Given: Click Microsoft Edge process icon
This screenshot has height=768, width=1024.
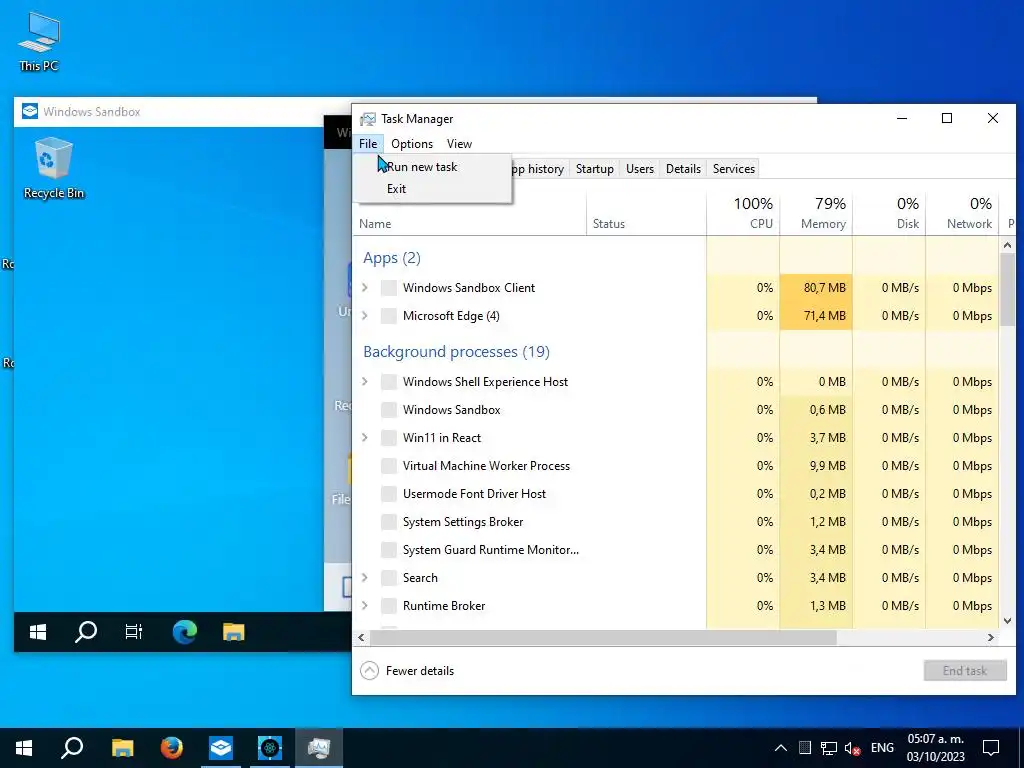Looking at the screenshot, I should pos(389,316).
